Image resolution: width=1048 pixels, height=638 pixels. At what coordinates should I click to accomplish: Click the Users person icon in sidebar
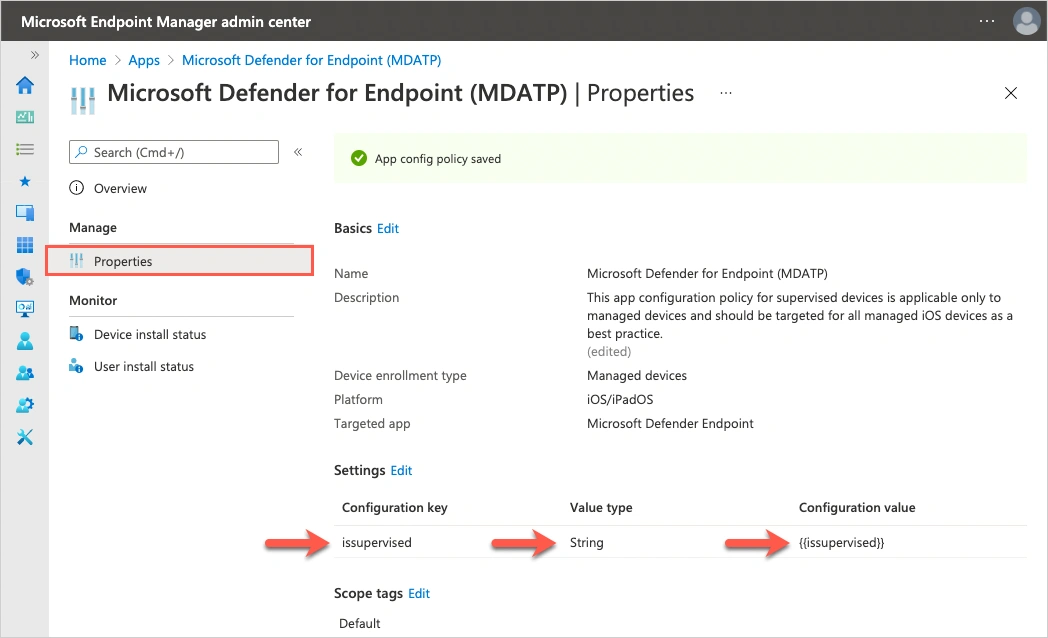click(25, 341)
